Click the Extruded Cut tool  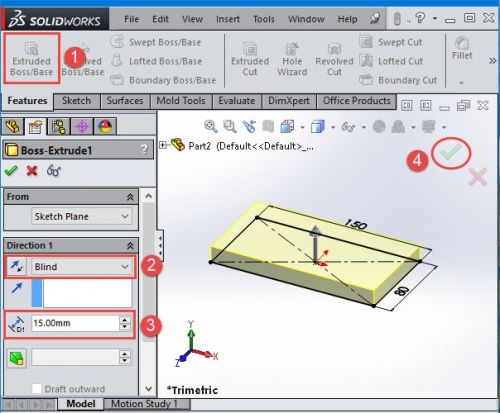250,59
